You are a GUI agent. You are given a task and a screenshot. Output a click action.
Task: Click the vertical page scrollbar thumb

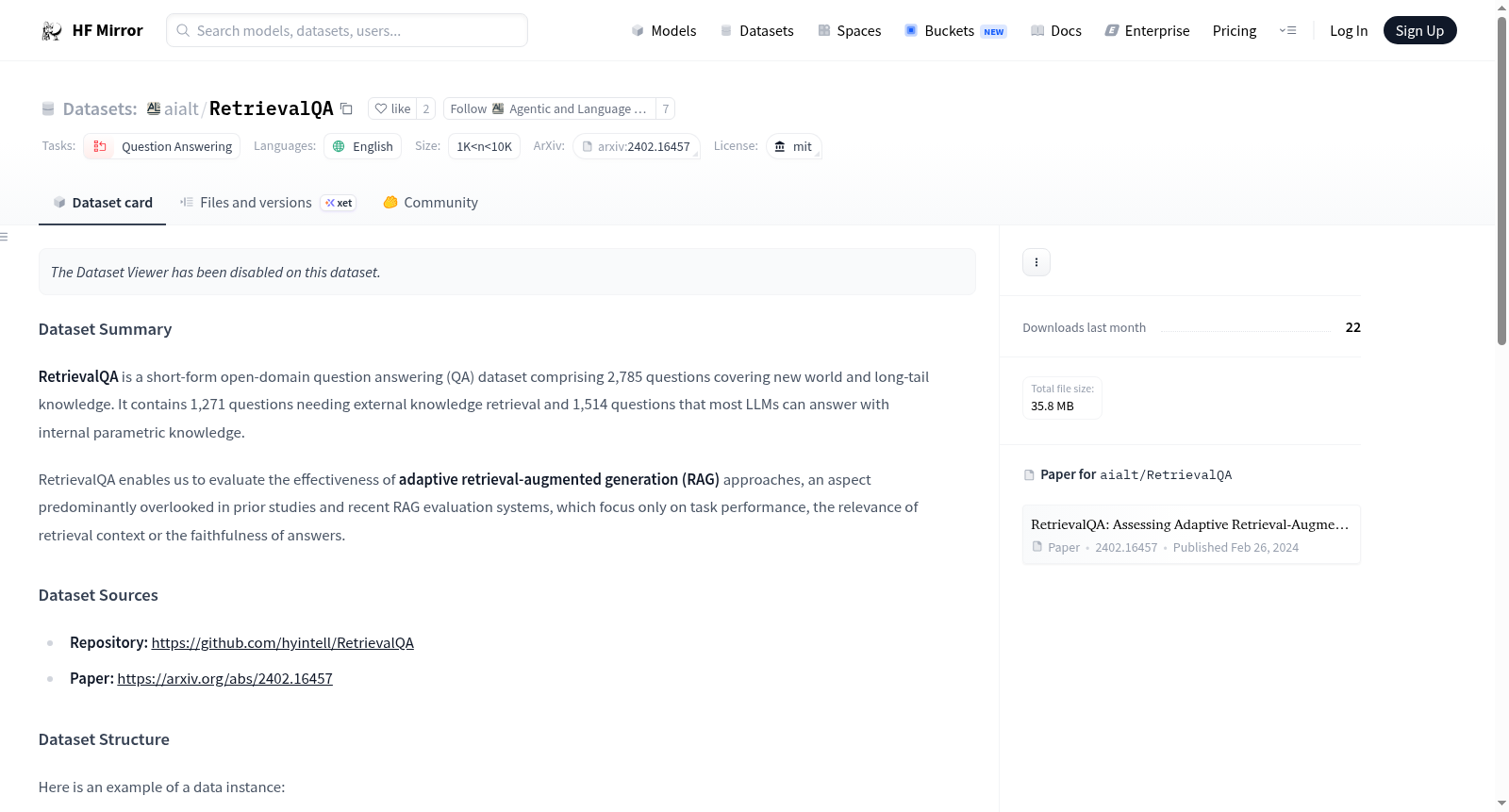[x=1502, y=179]
